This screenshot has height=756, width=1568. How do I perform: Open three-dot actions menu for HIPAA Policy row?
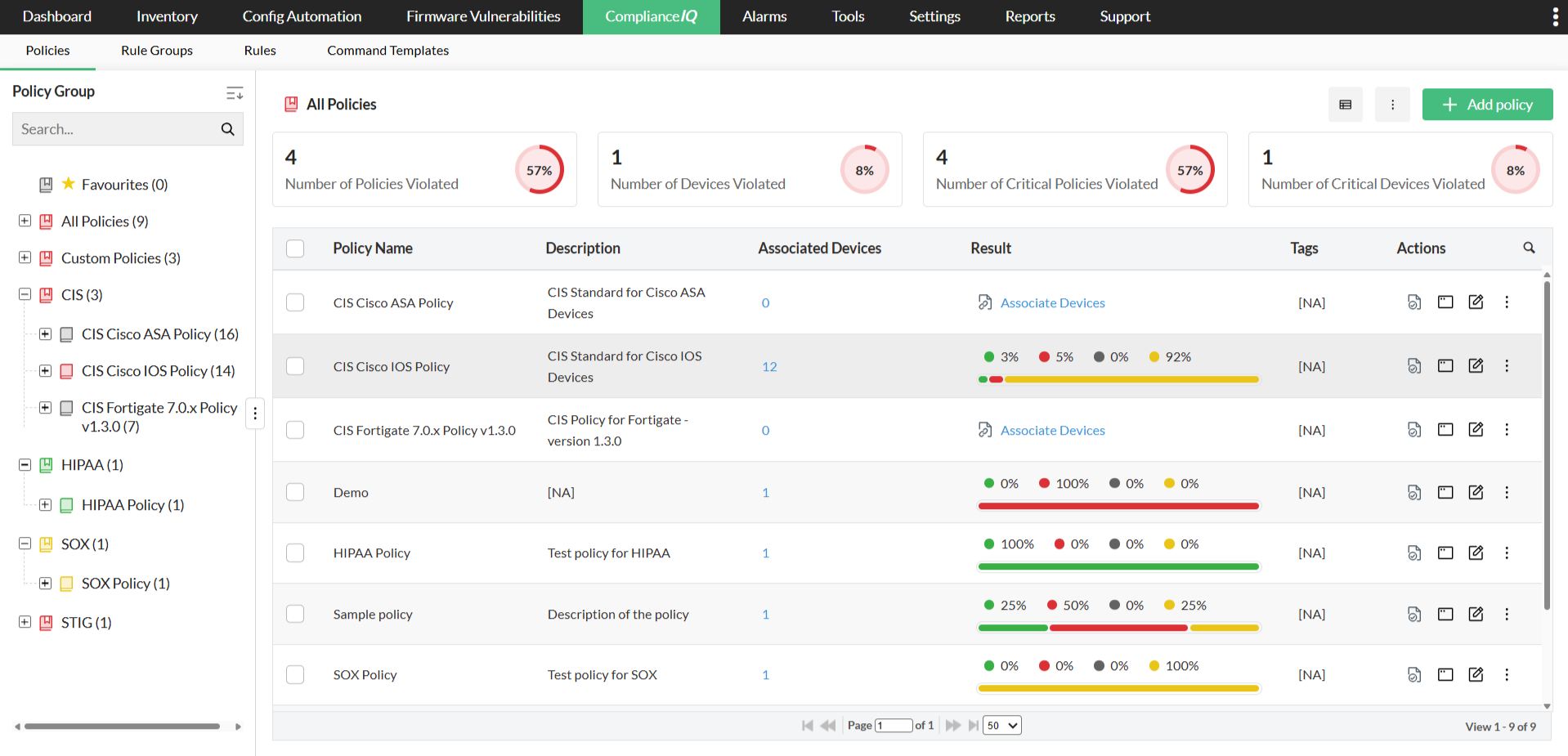tap(1506, 553)
